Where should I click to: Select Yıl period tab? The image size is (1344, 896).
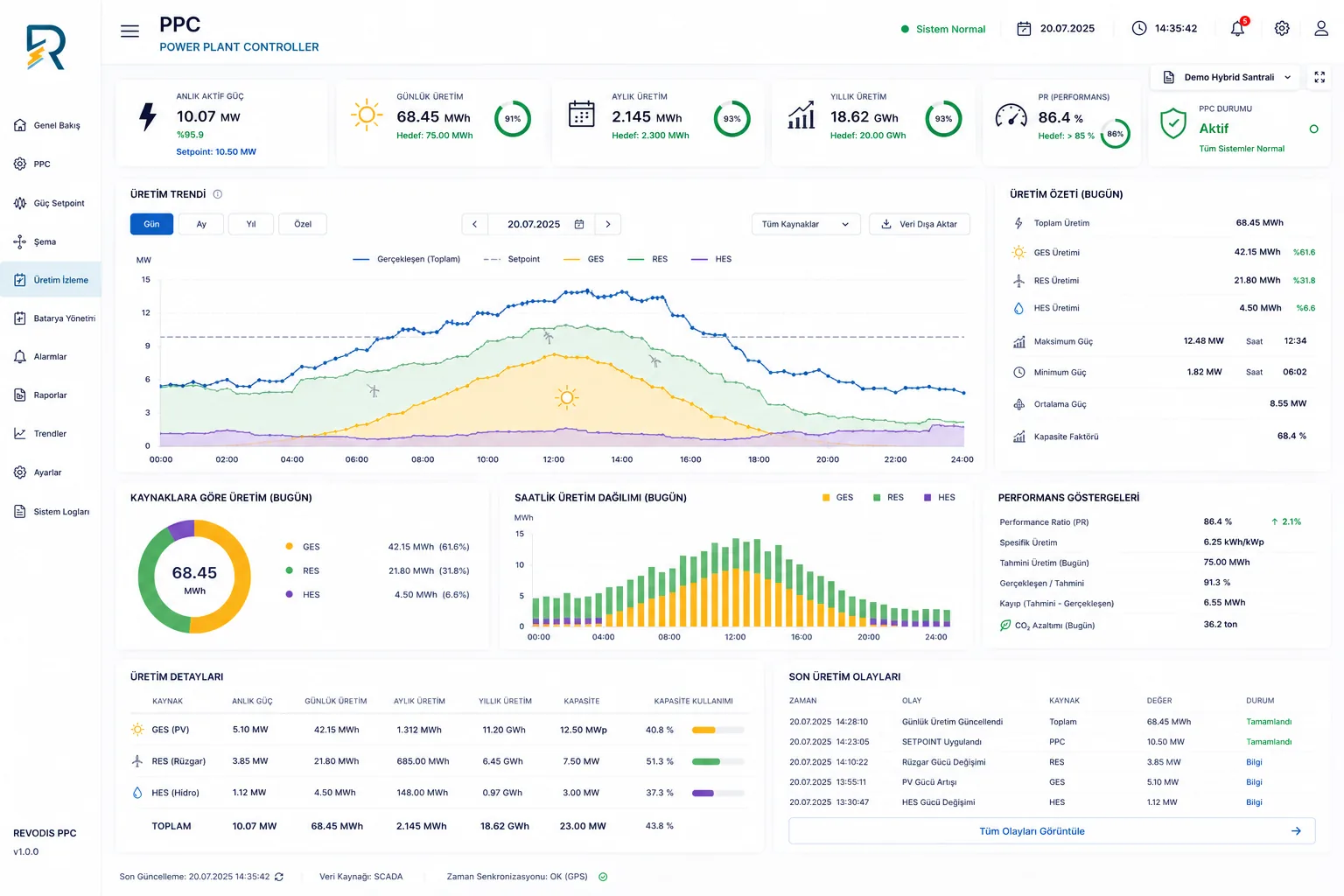(251, 224)
